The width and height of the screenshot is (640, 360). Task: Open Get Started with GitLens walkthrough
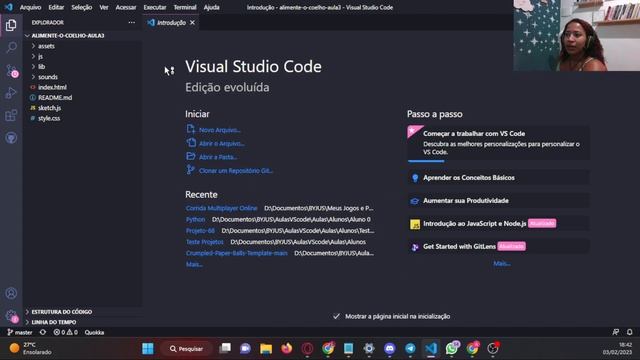[x=498, y=246]
